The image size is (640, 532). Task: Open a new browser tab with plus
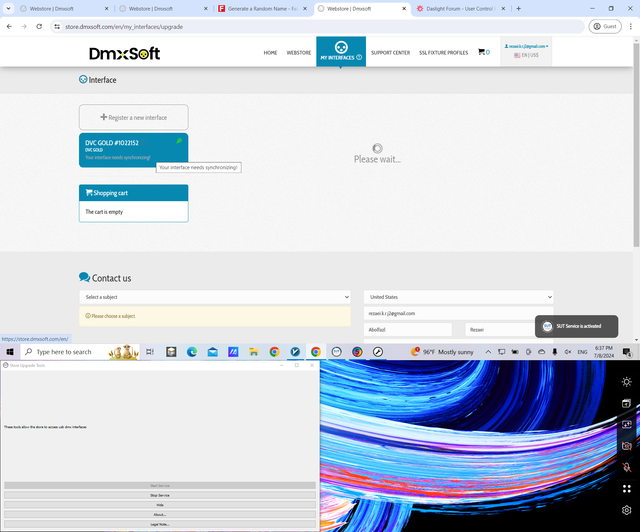click(x=518, y=9)
